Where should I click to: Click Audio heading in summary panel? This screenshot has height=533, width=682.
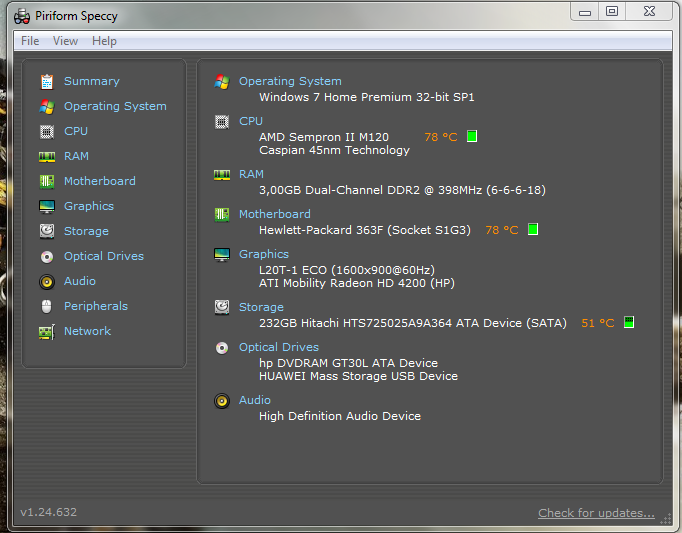pyautogui.click(x=254, y=400)
